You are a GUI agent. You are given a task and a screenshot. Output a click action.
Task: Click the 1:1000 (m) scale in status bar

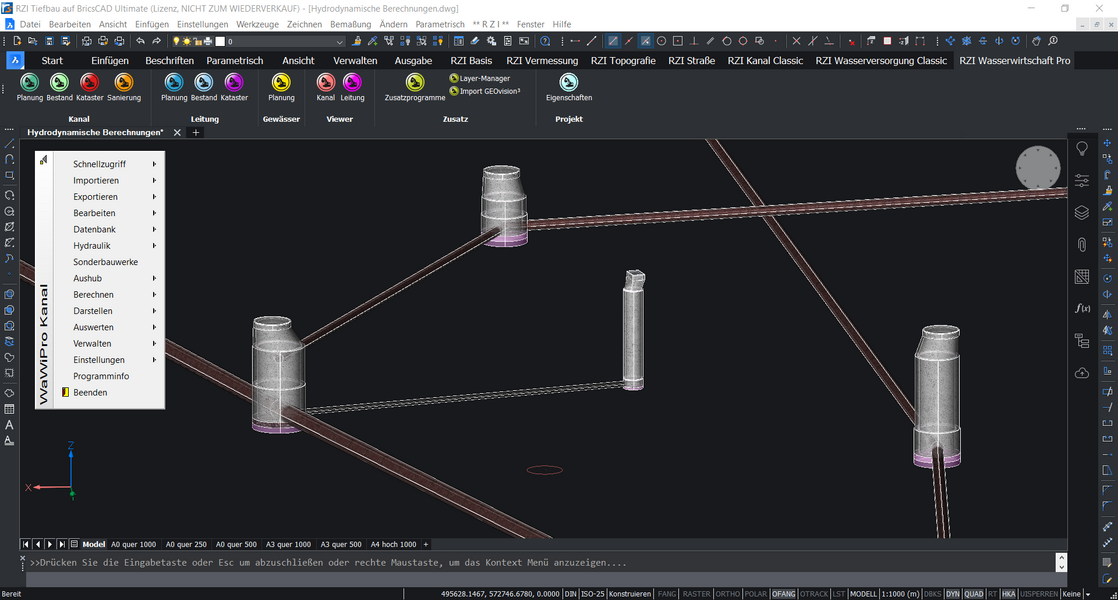900,594
